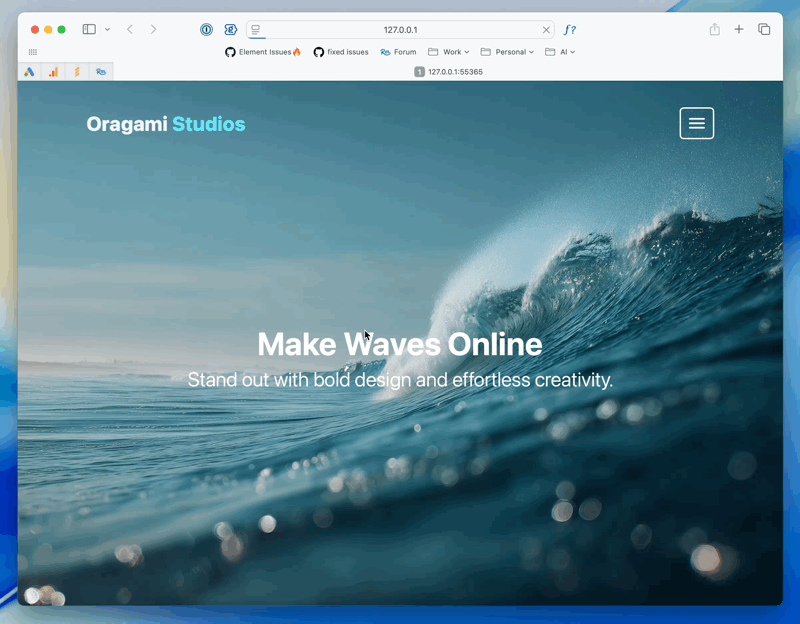Expand the AI bookmarks folder
The image size is (800, 624).
tap(560, 52)
